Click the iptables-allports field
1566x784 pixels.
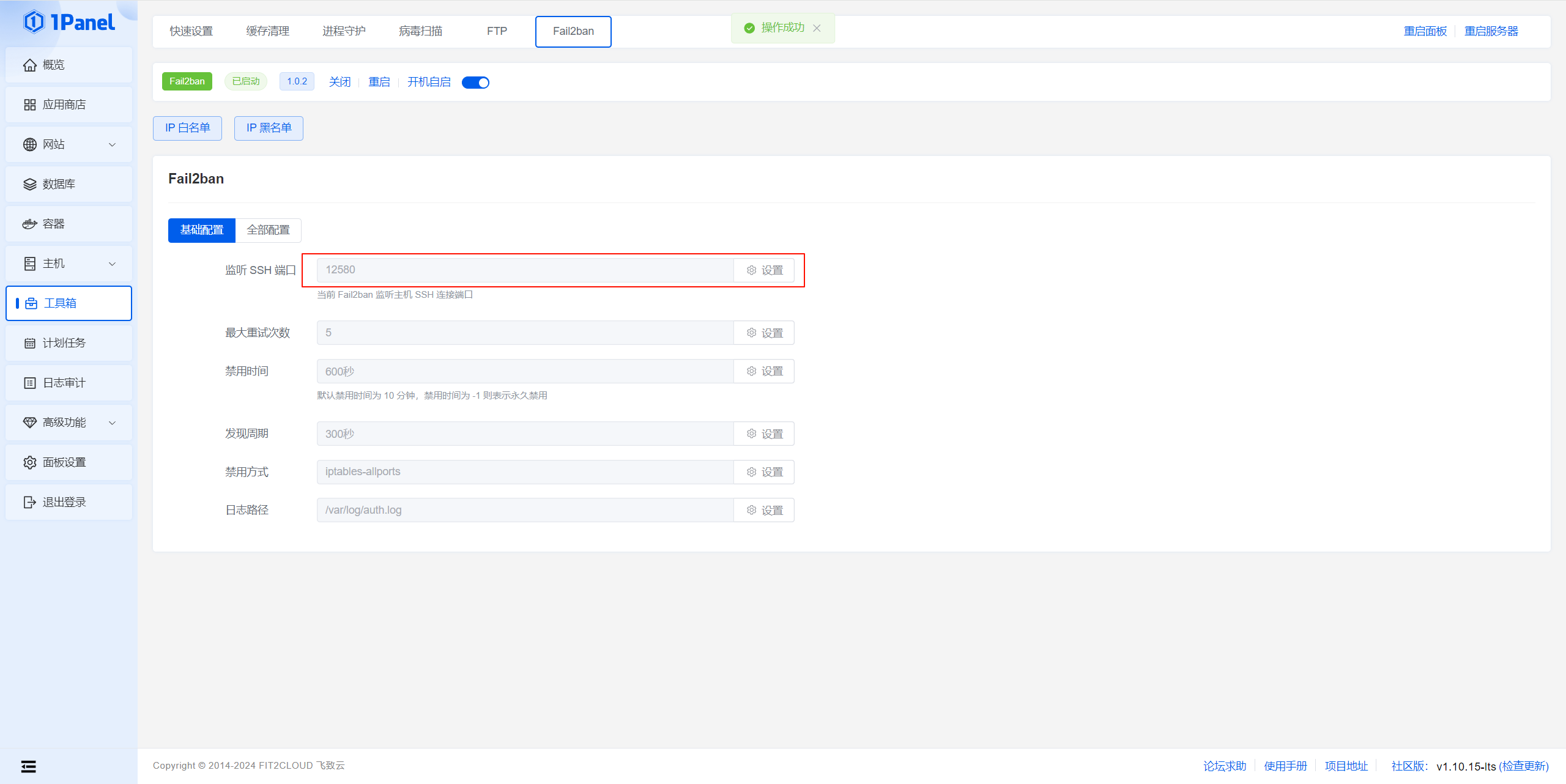click(x=525, y=472)
